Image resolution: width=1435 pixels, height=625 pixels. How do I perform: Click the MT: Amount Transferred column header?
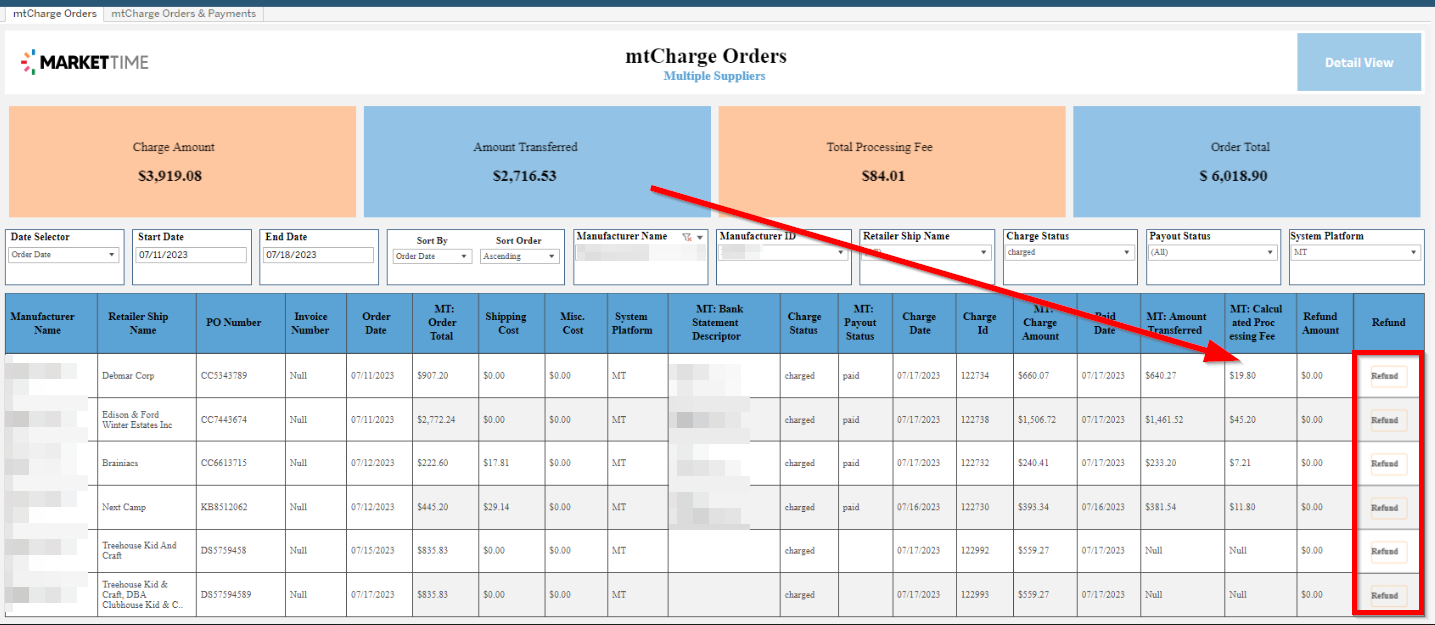tap(1182, 323)
